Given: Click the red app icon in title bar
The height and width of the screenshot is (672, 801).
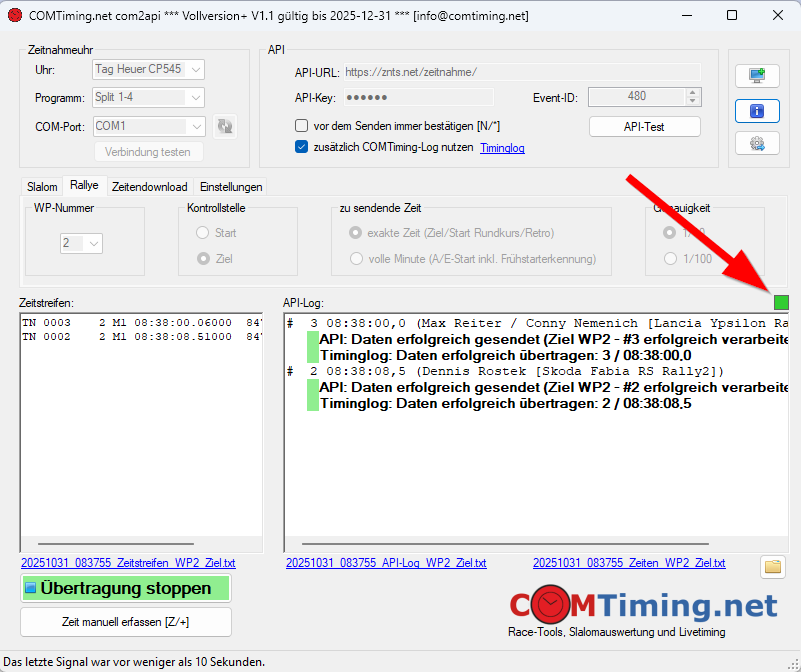Looking at the screenshot, I should 15,16.
